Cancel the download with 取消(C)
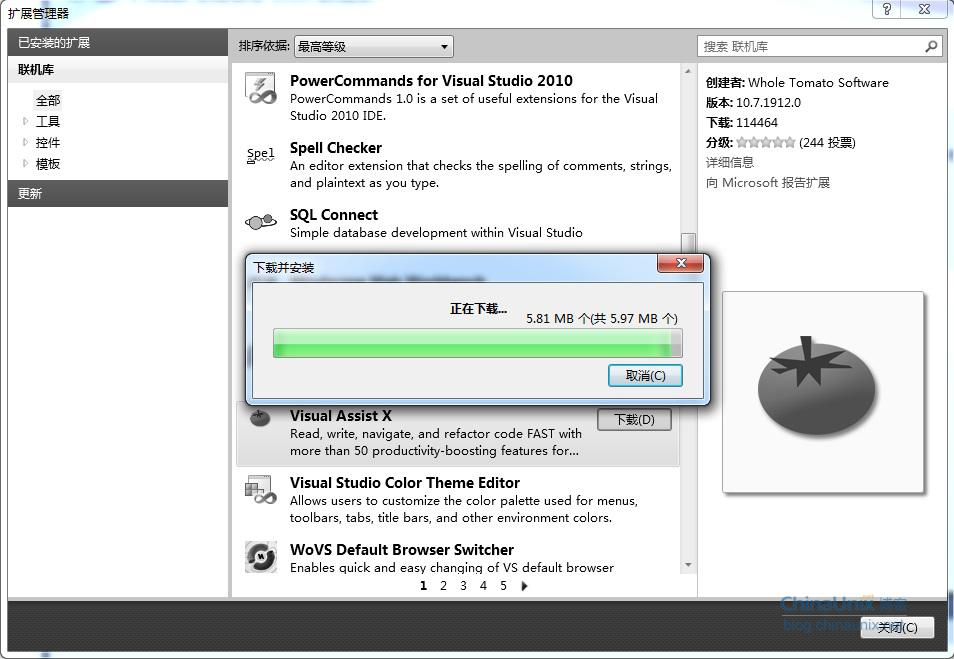The width and height of the screenshot is (954, 659). [x=645, y=375]
